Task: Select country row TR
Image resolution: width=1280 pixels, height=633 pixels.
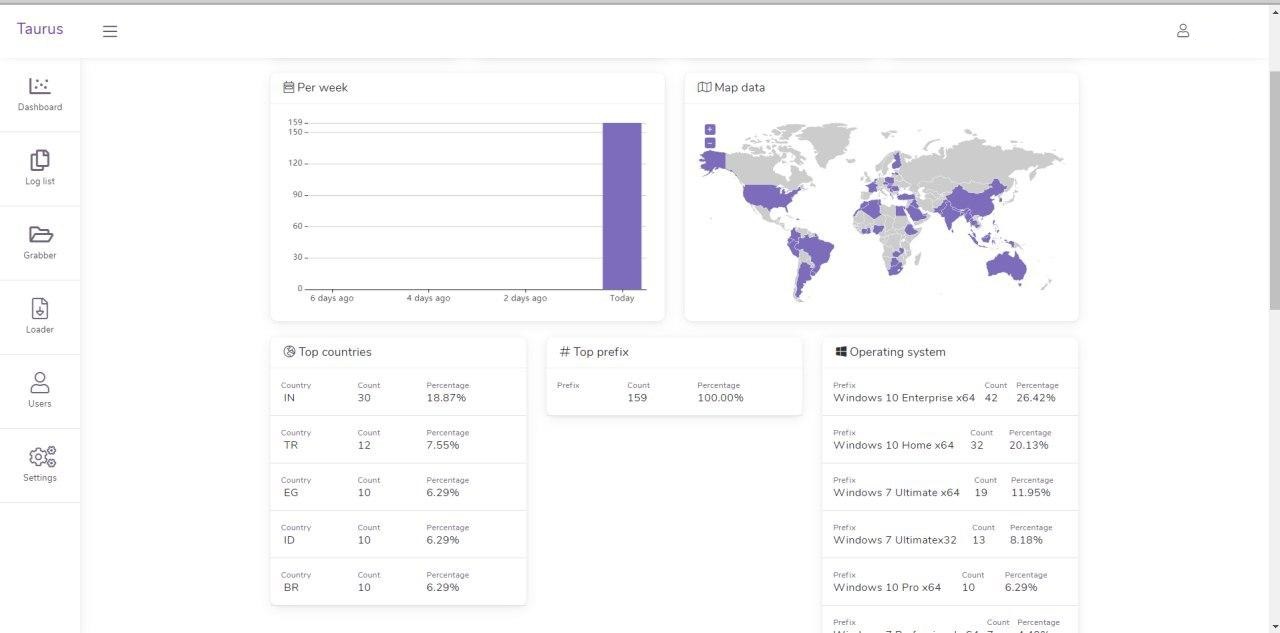Action: [398, 439]
